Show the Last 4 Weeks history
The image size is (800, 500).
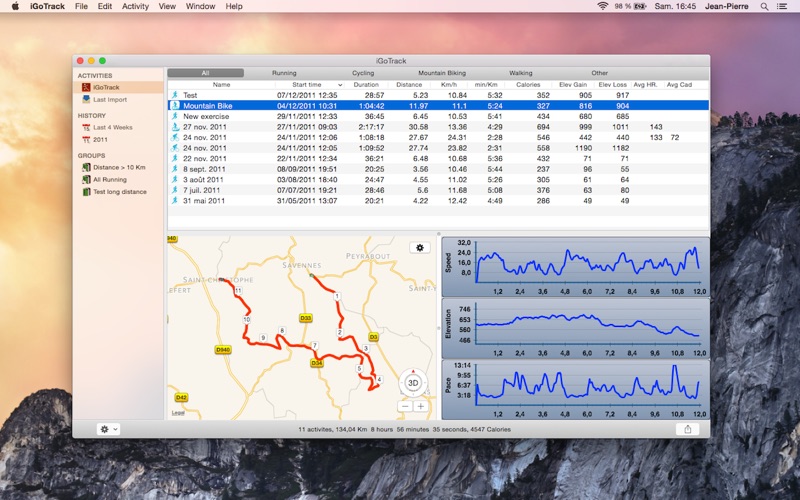pos(112,127)
